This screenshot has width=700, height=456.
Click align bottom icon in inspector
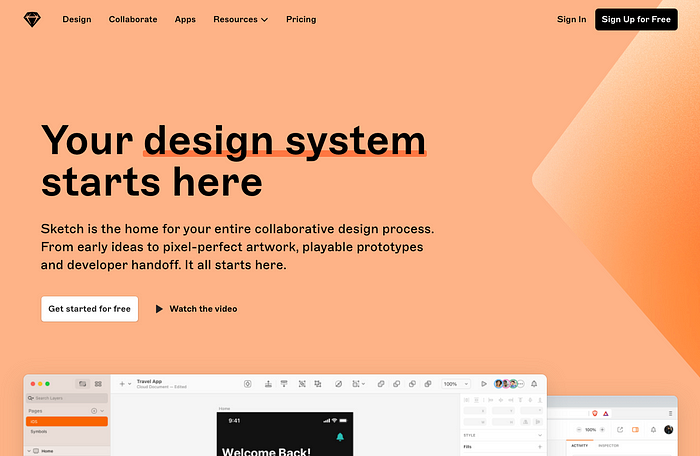coord(540,400)
